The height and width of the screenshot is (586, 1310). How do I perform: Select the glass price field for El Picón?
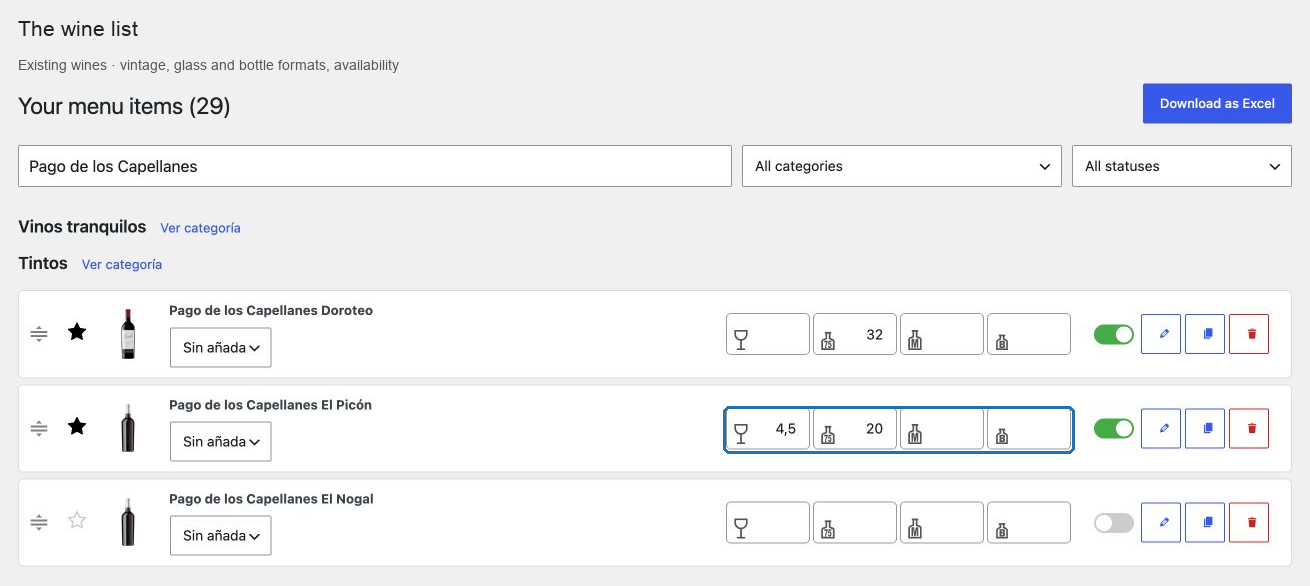click(x=768, y=429)
